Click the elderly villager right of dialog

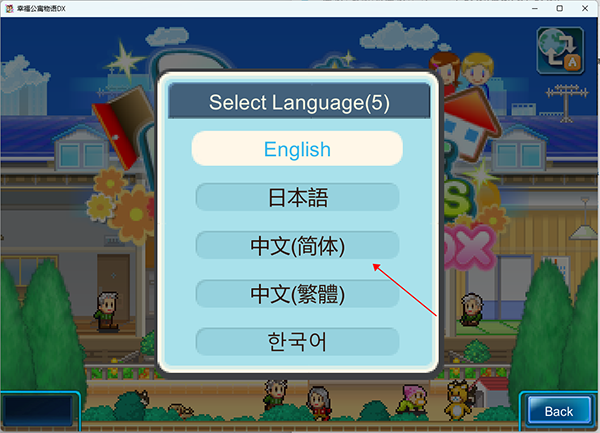[x=471, y=309]
